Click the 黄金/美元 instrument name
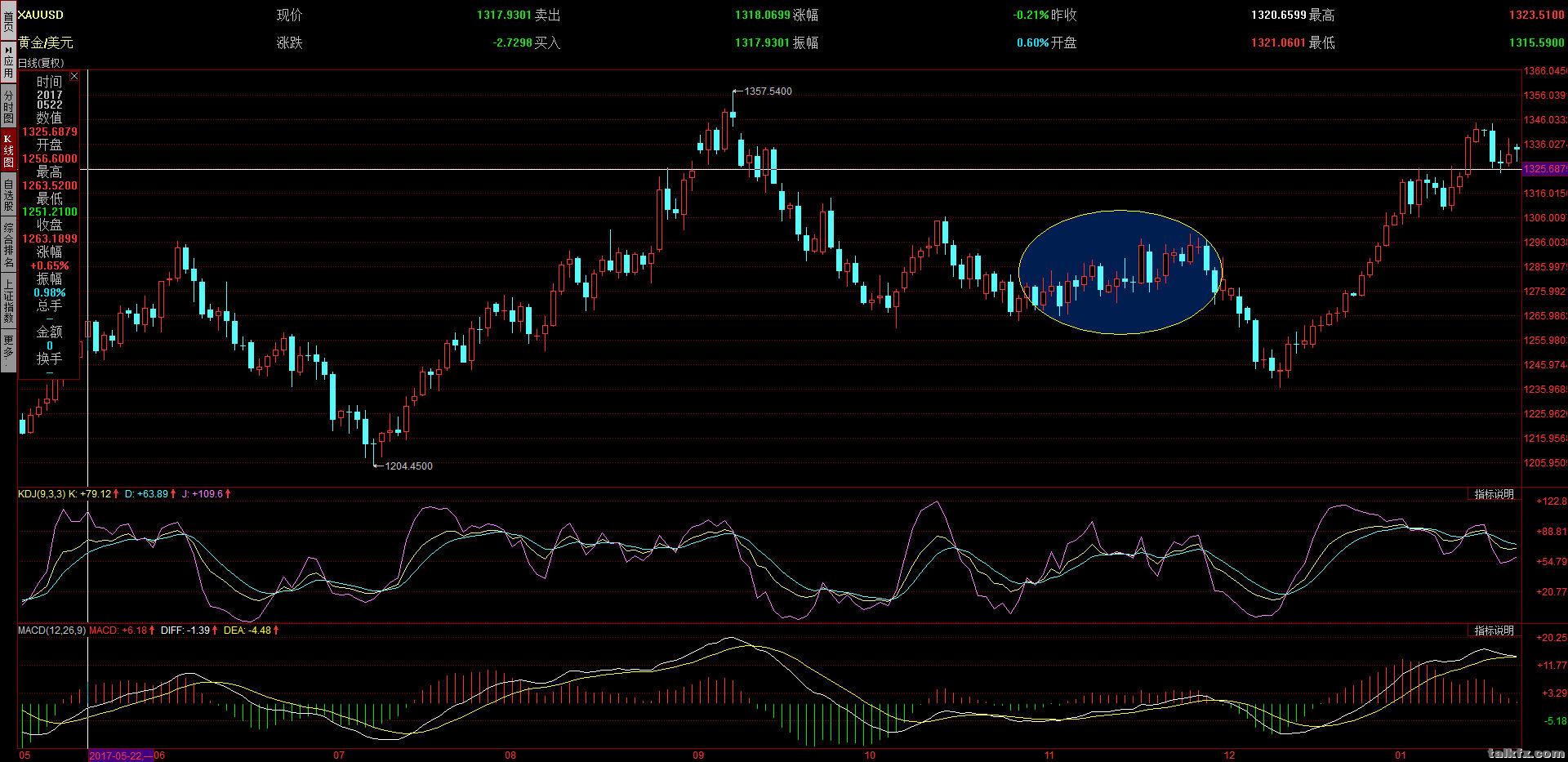Viewport: 1568px width, 762px height. tap(46, 42)
